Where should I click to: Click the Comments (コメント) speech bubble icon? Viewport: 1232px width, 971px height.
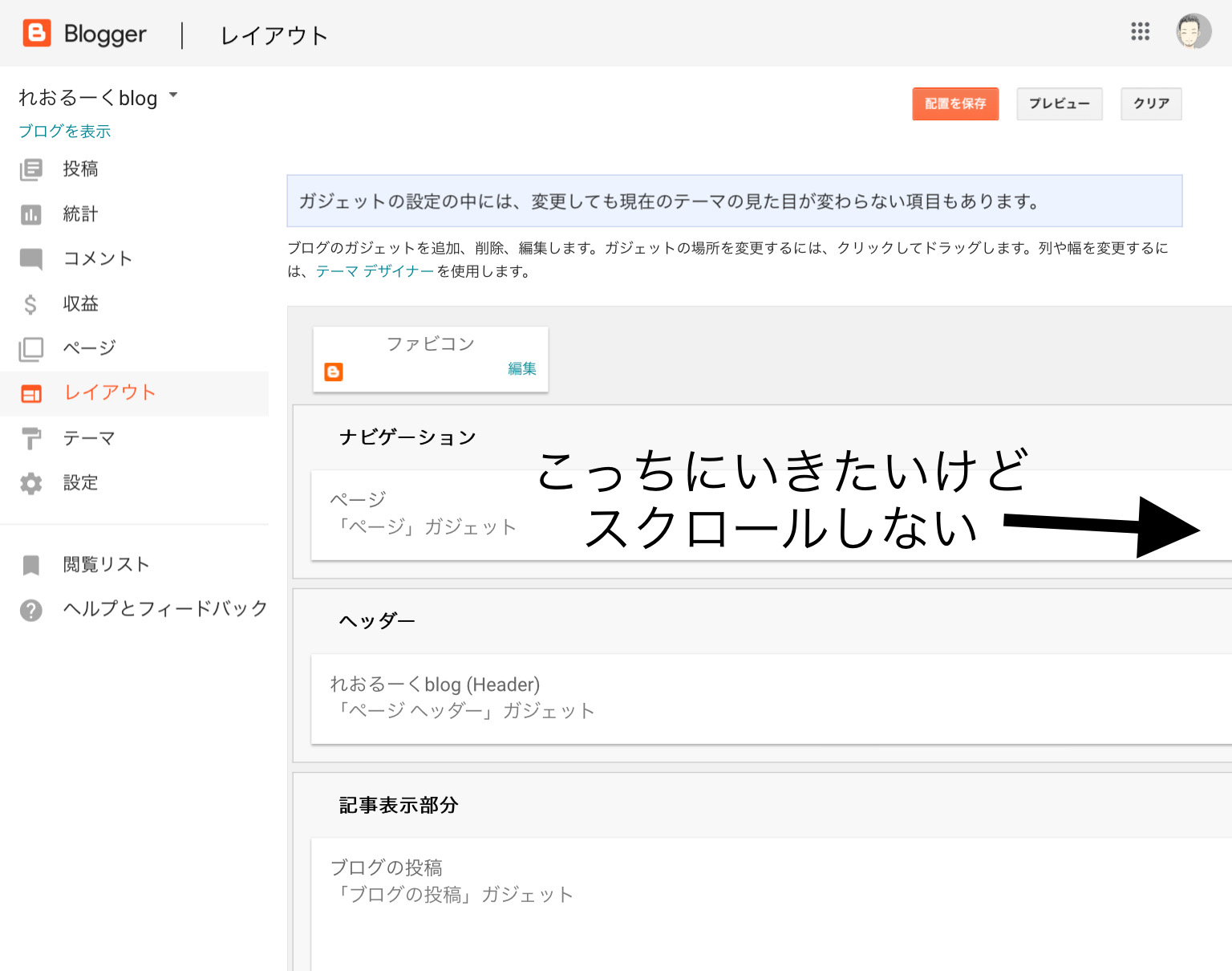click(x=31, y=259)
